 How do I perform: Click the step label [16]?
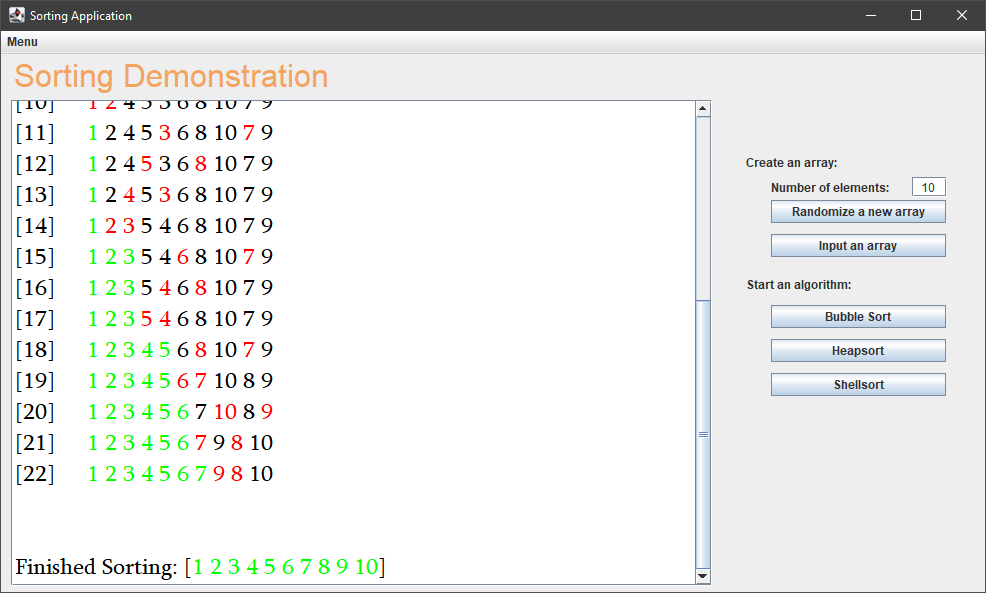pyautogui.click(x=35, y=288)
